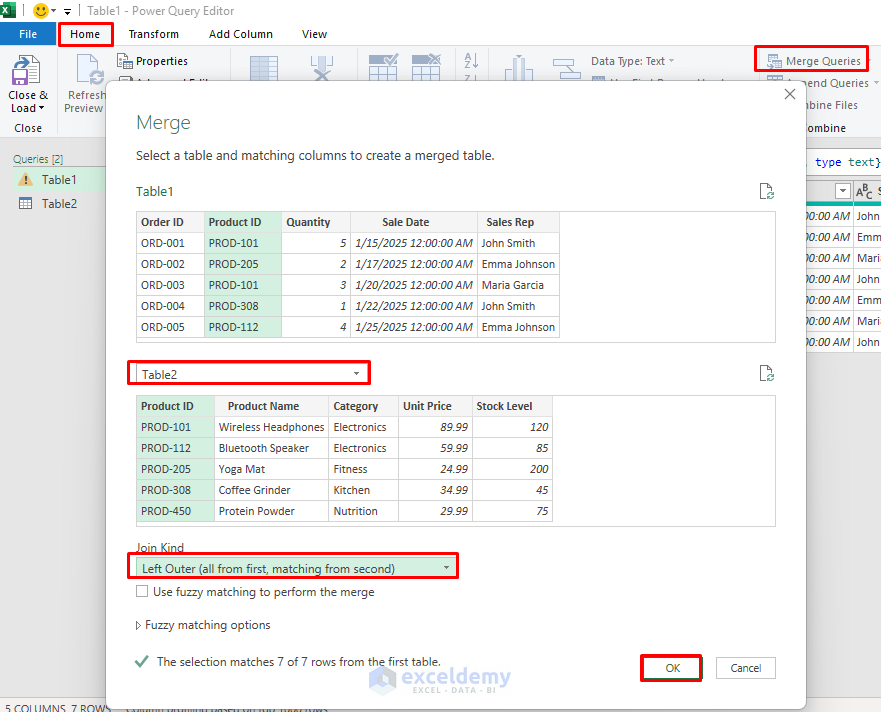Refresh the Table2 preview in Merge dialog
The height and width of the screenshot is (712, 881).
tap(766, 373)
